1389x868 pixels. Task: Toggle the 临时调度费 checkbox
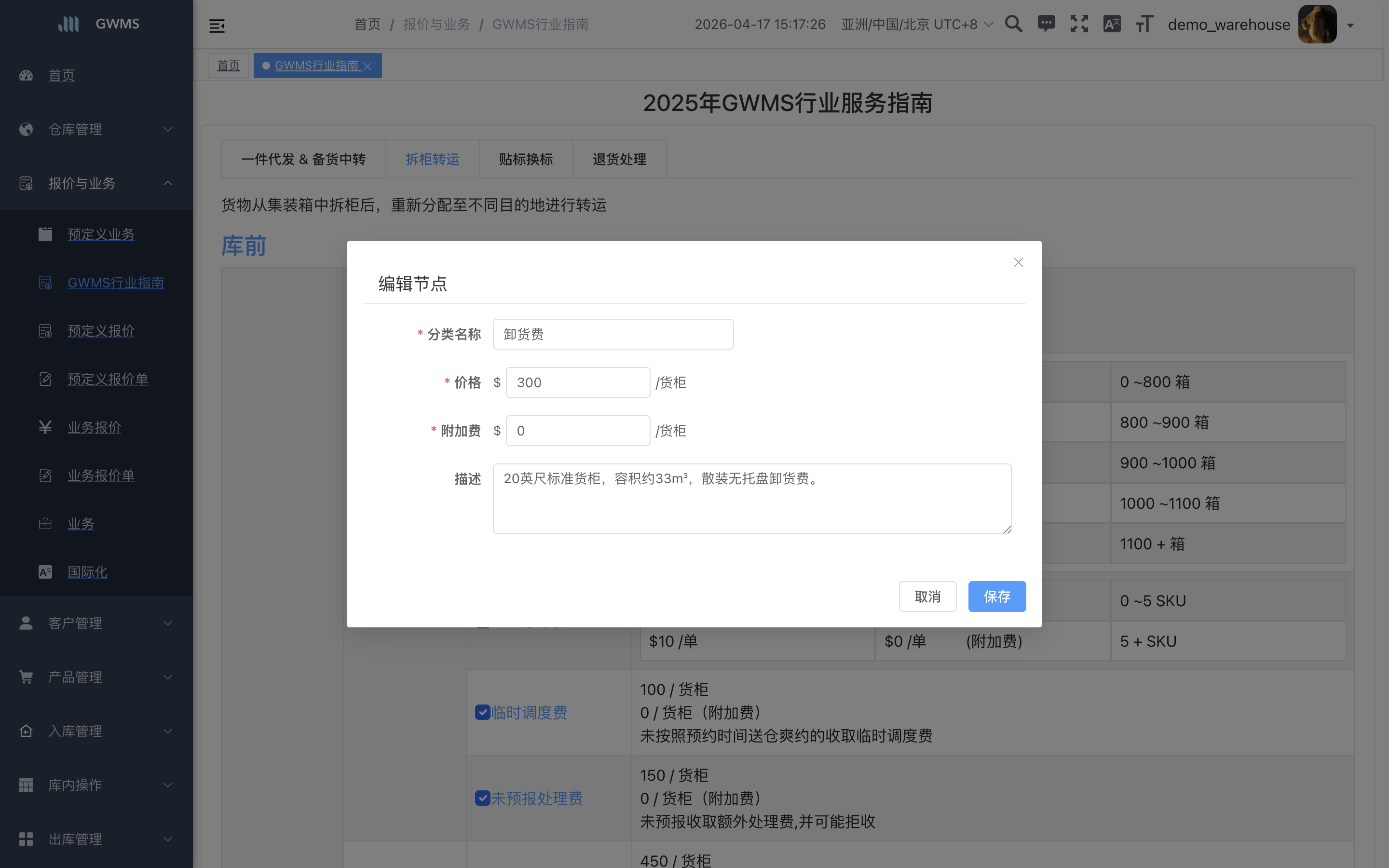(482, 712)
